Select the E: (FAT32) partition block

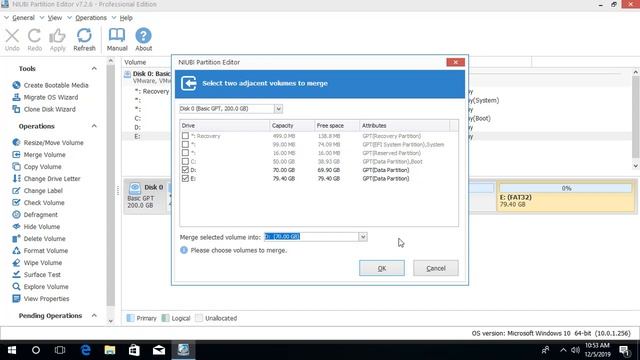pyautogui.click(x=566, y=197)
